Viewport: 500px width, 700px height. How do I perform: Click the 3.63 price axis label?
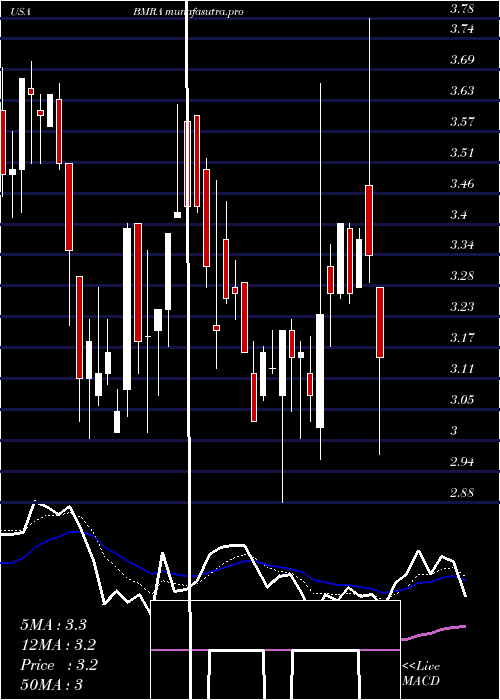462,91
